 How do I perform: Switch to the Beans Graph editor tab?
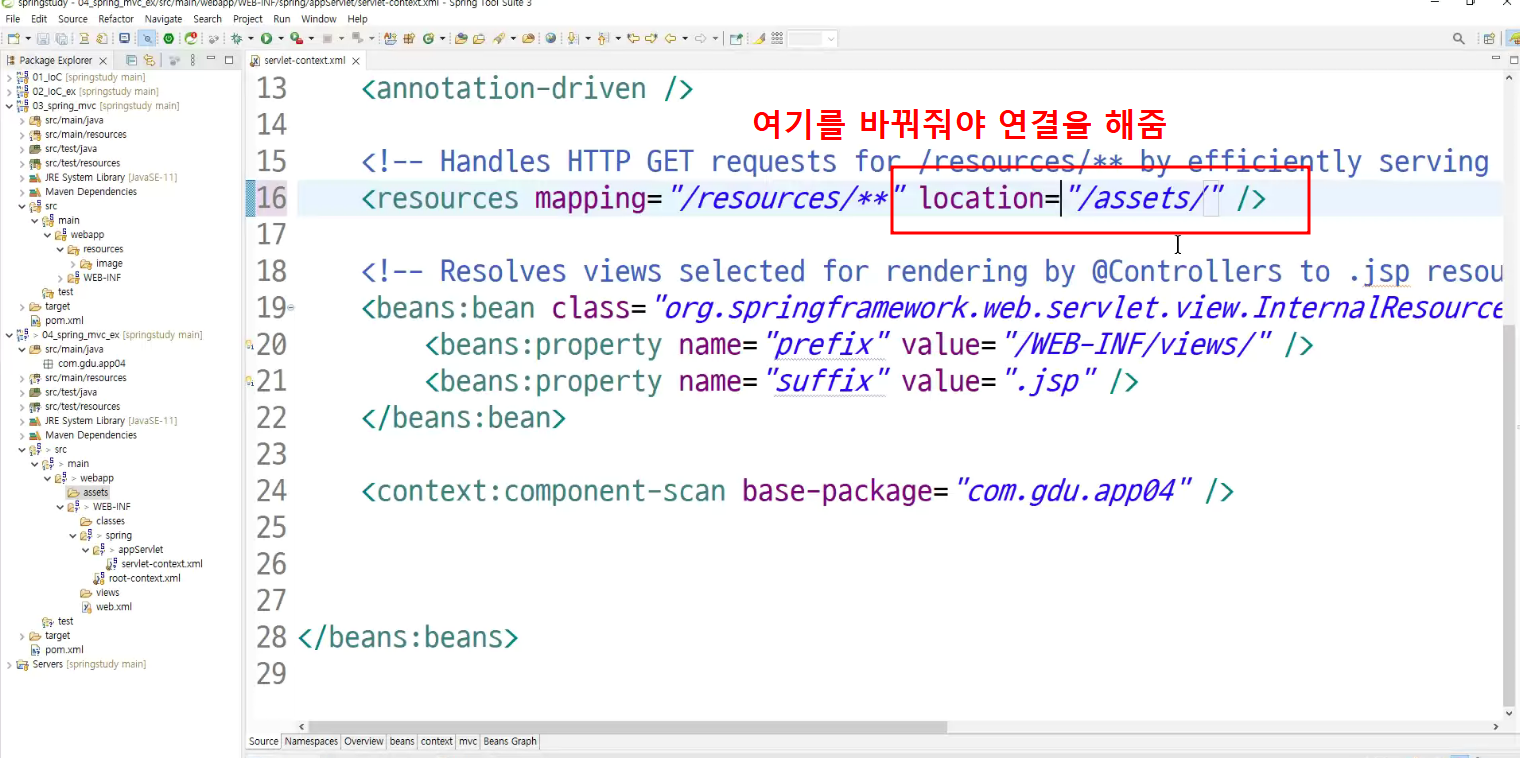[x=510, y=741]
